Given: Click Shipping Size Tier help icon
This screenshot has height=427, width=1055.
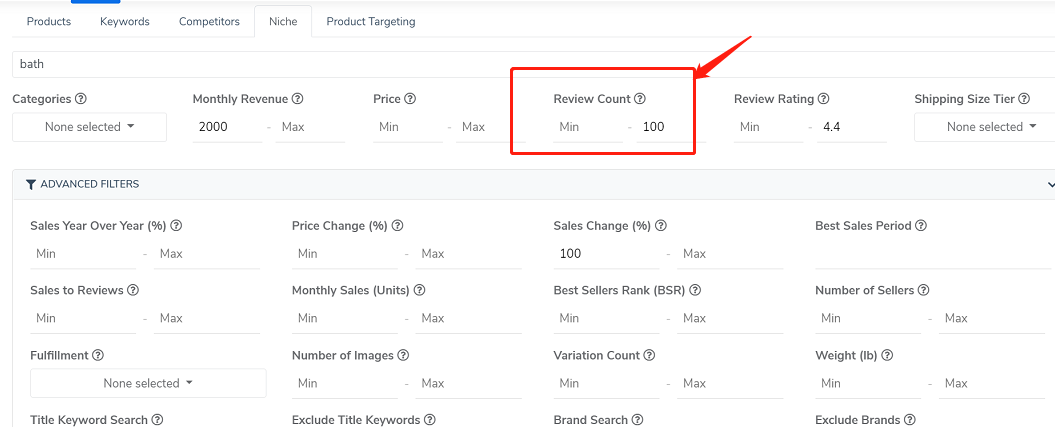Looking at the screenshot, I should [x=1024, y=99].
